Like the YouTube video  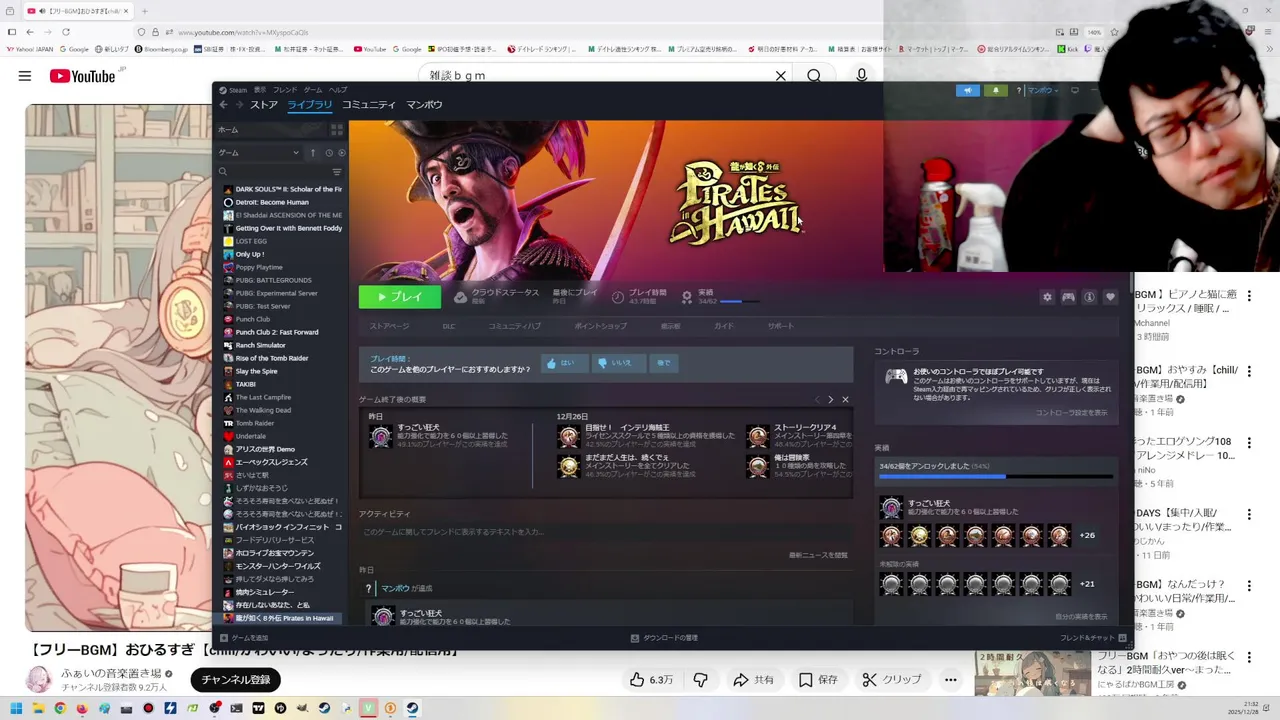(651, 680)
